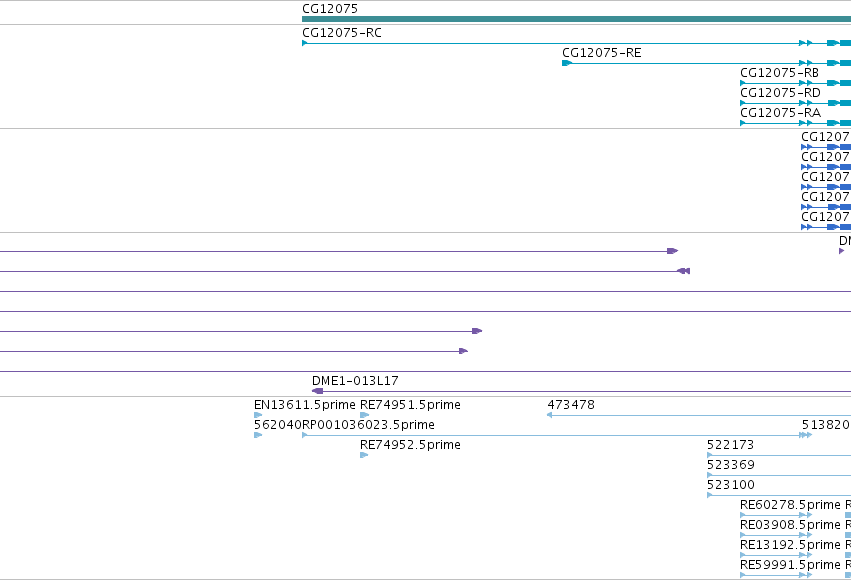Viewport: 851px width, 580px height.
Task: Select the 473478 feature label
Action: point(571,405)
